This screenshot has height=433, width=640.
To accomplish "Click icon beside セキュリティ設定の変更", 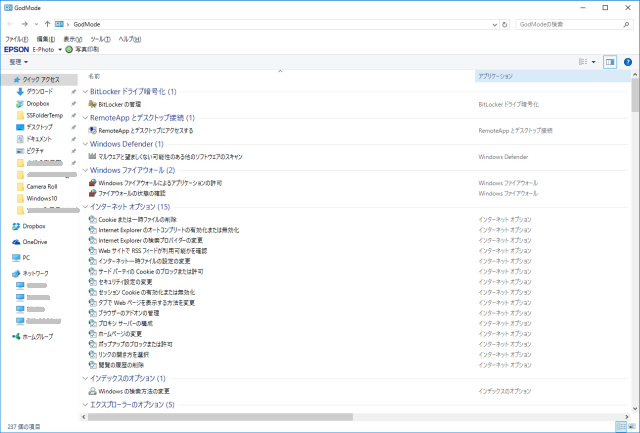I will pos(92,282).
